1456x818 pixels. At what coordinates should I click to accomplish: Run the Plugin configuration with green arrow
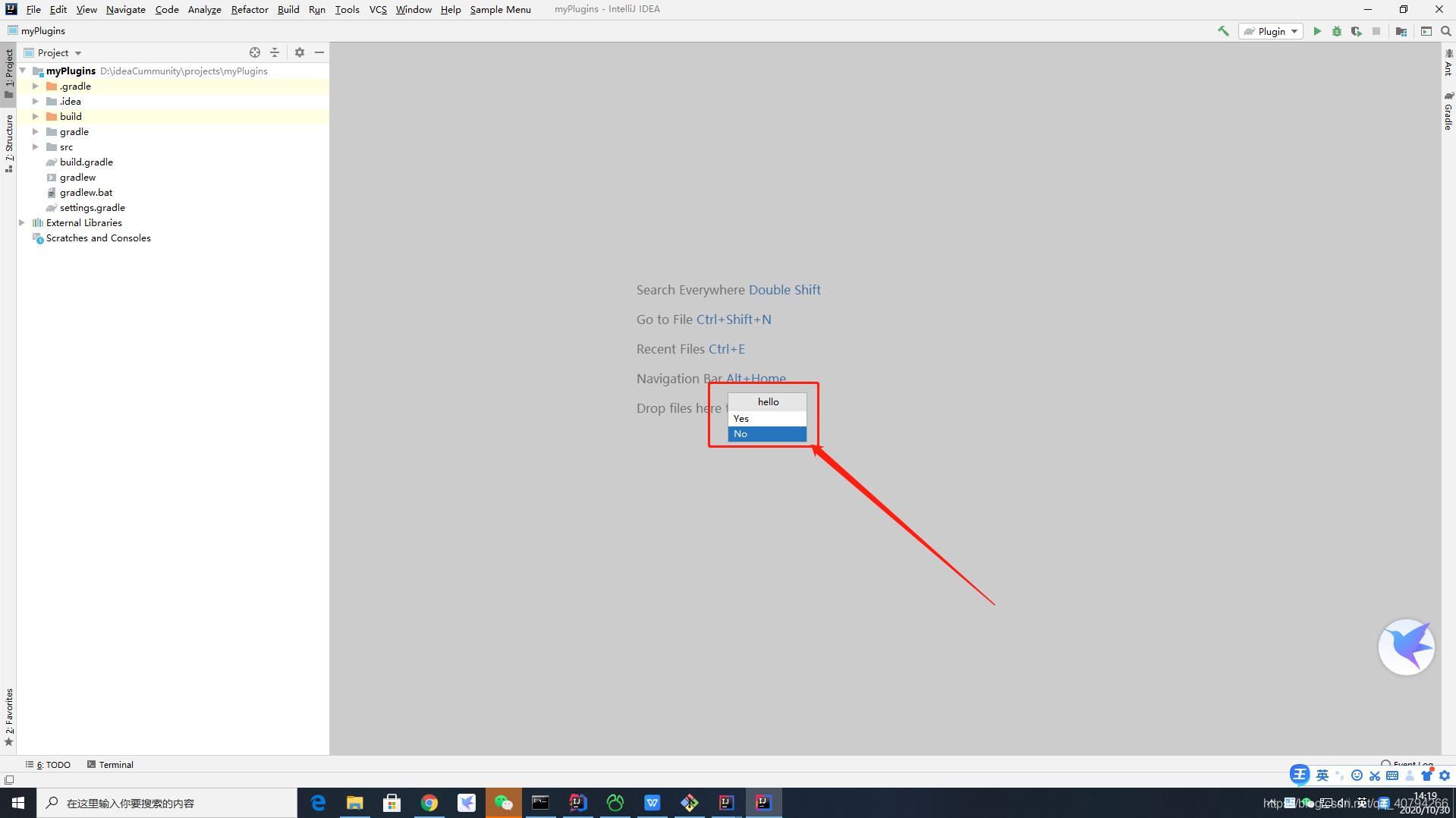pyautogui.click(x=1317, y=31)
